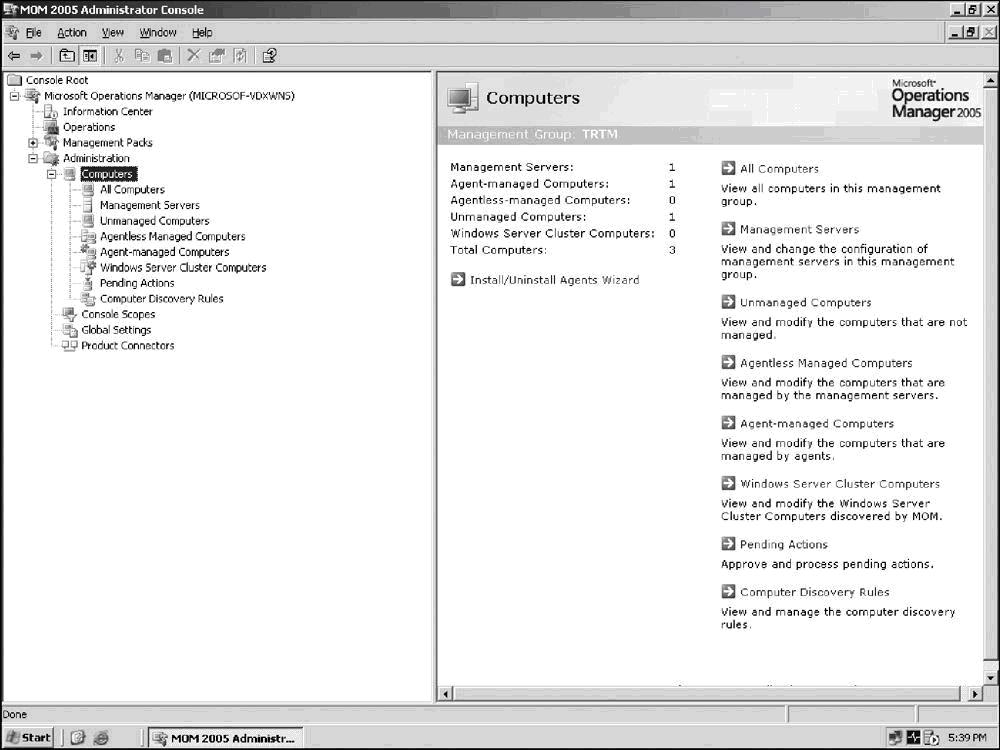The width and height of the screenshot is (1000, 750).
Task: Click the Global Settings tree icon
Action: pos(70,330)
